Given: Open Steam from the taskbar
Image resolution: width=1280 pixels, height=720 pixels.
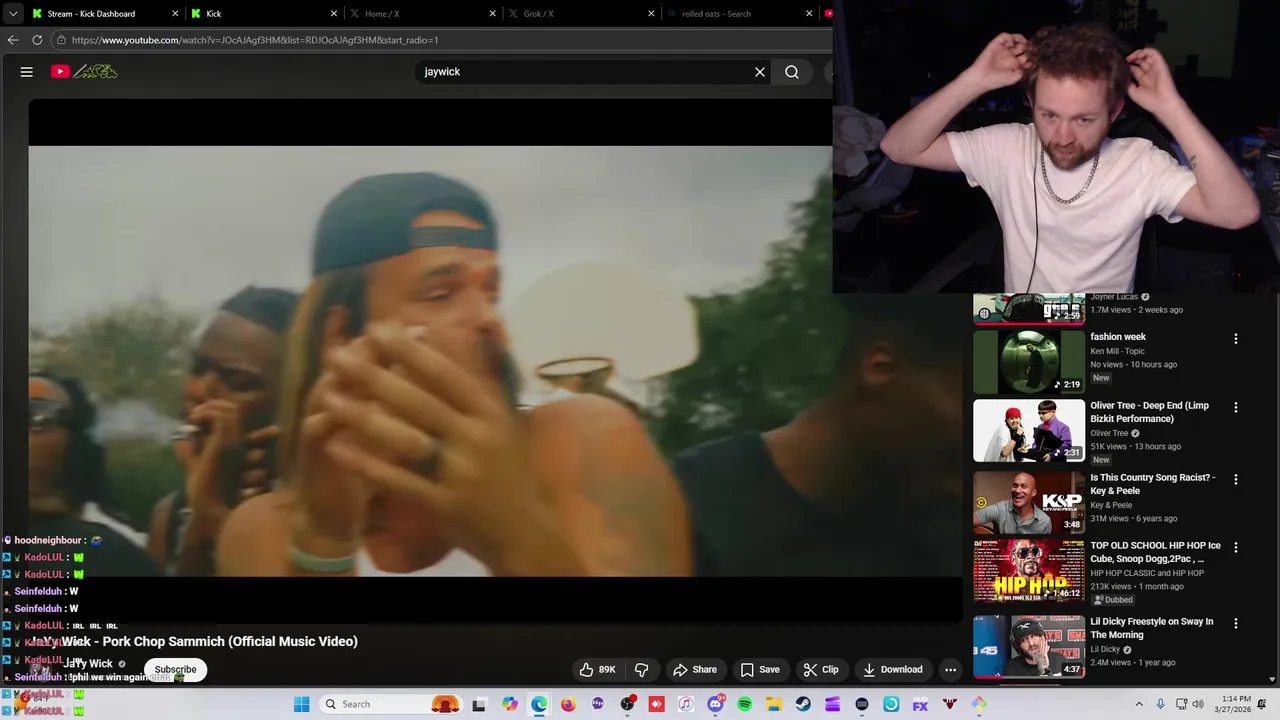Looking at the screenshot, I should [x=803, y=704].
